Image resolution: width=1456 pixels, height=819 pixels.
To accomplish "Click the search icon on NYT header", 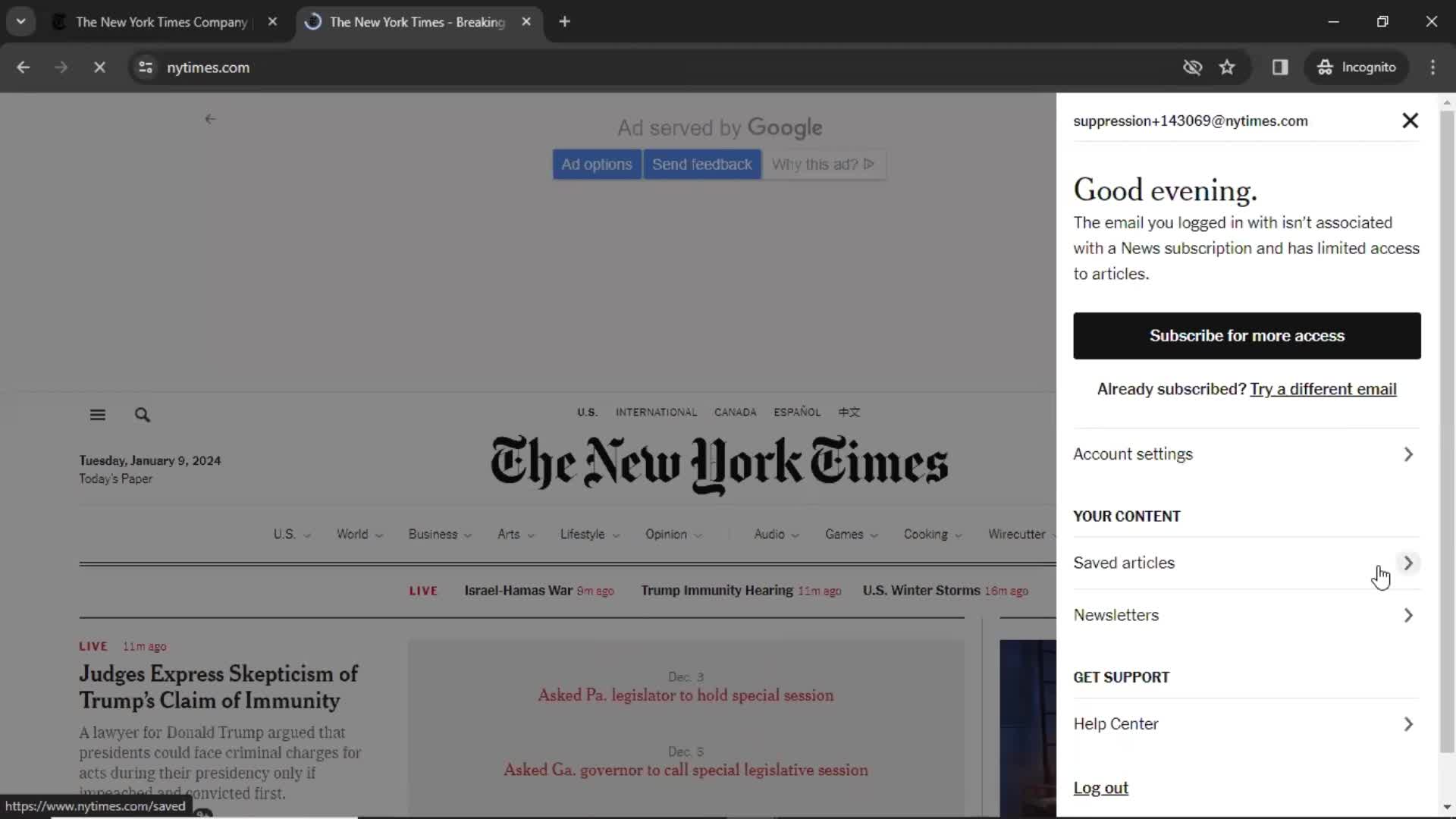I will pos(142,413).
